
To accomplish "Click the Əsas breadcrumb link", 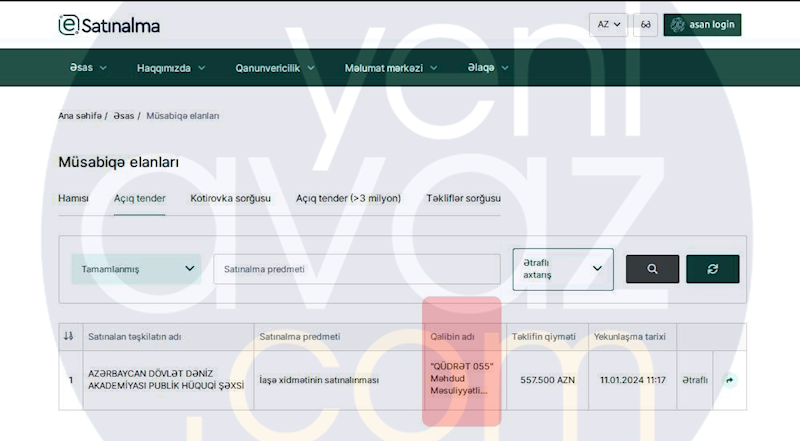I will pyautogui.click(x=123, y=116).
